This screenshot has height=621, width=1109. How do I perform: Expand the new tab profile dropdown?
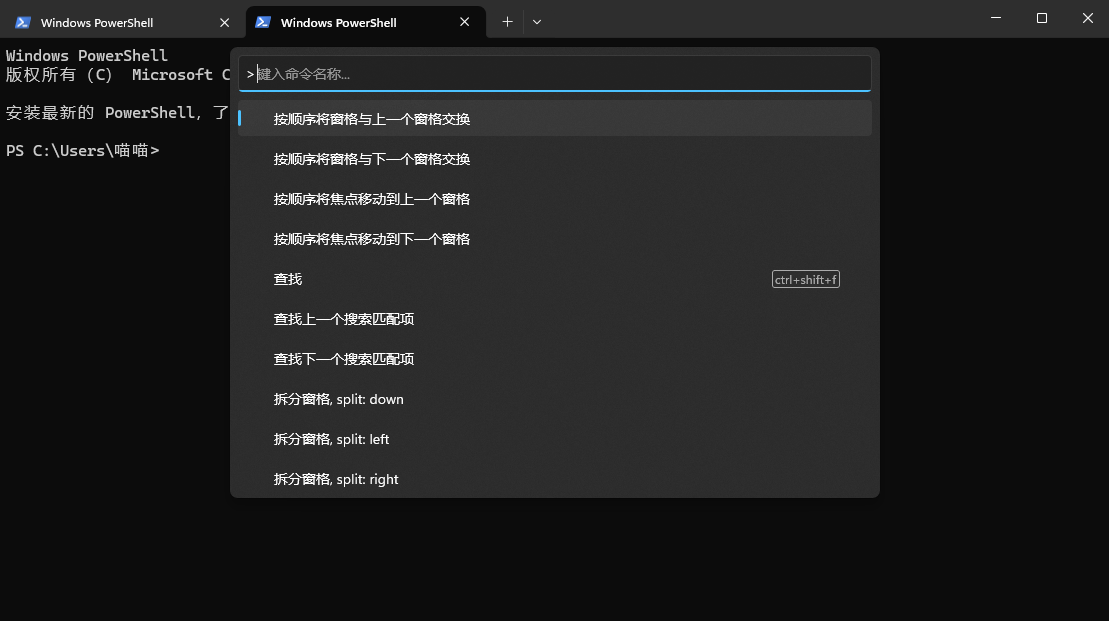(x=537, y=22)
